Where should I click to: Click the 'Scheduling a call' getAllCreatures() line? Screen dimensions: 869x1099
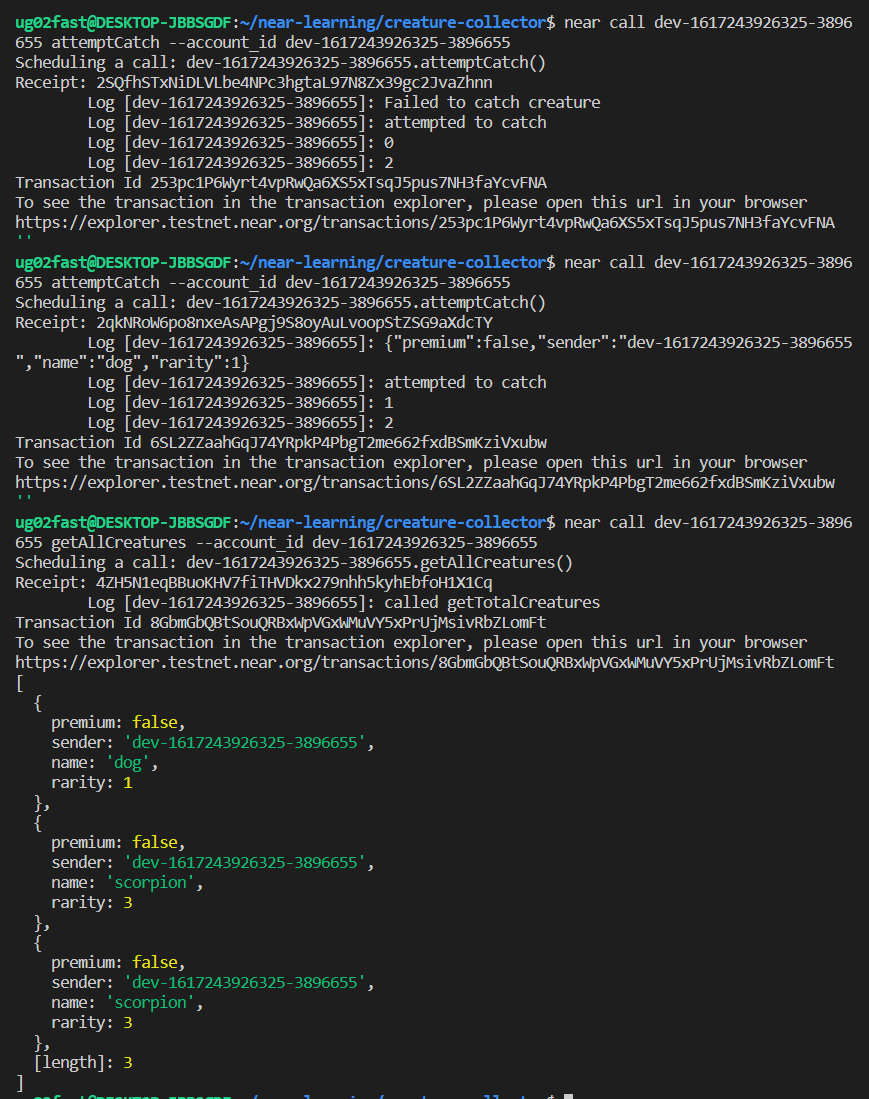[x=294, y=563]
